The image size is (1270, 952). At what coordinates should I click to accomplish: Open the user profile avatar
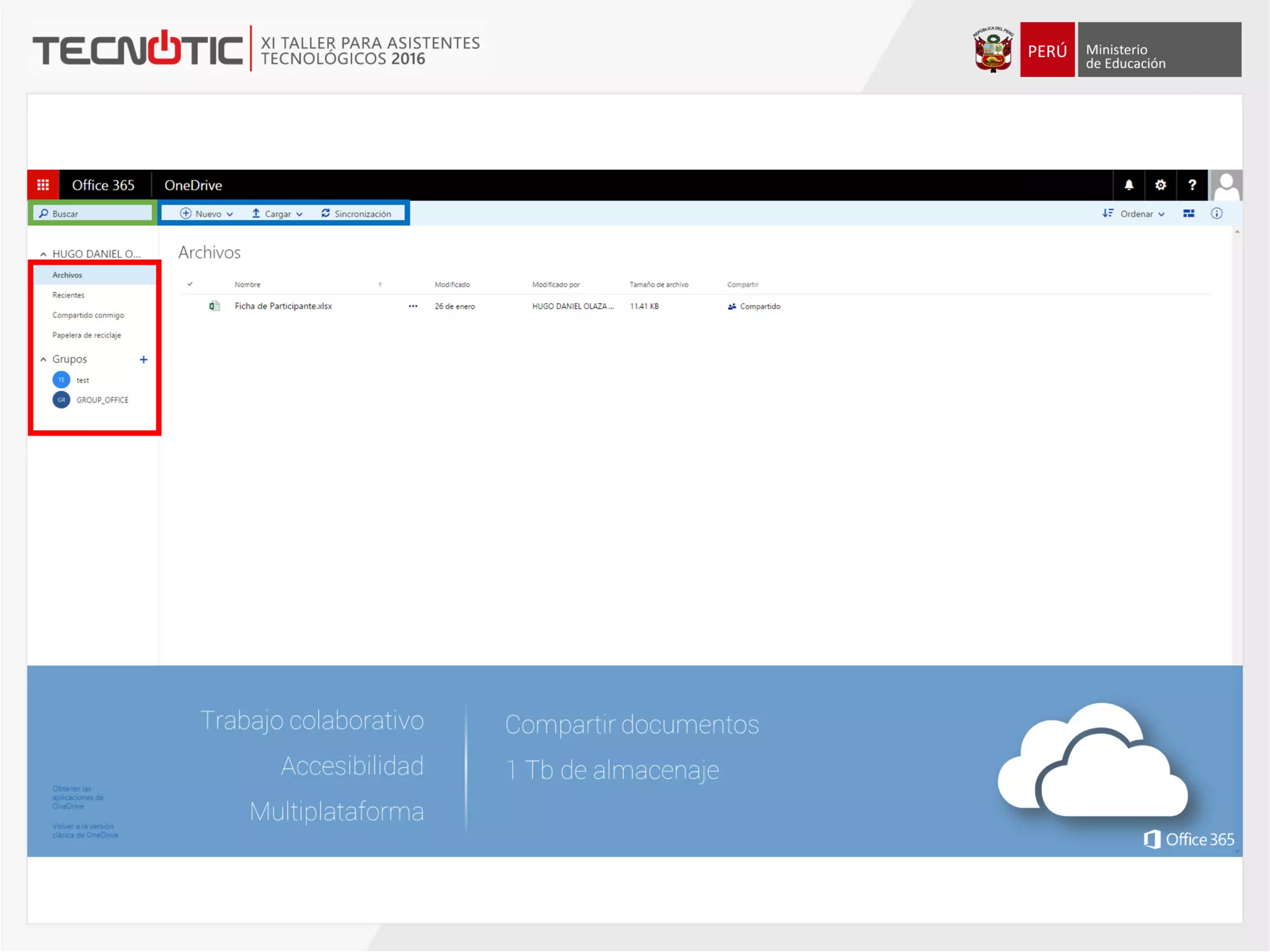click(1226, 185)
